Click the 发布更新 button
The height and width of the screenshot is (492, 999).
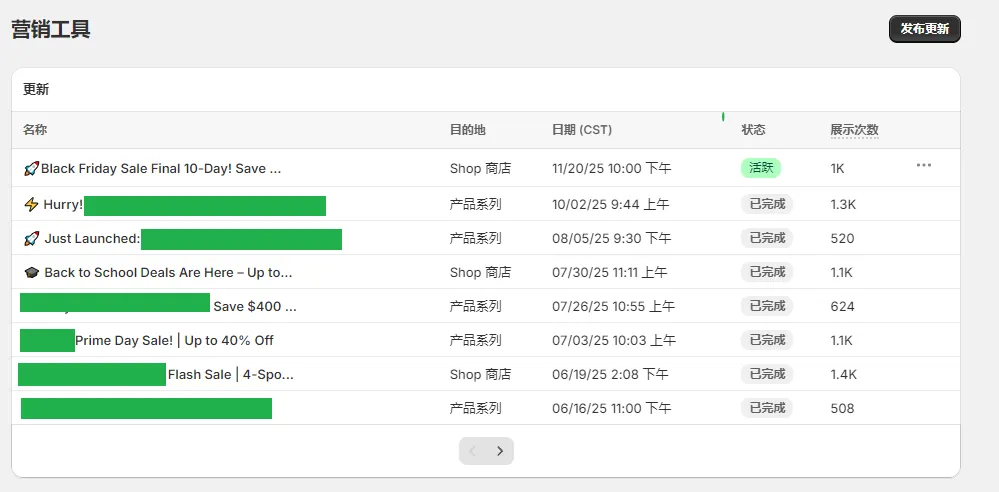pos(924,29)
